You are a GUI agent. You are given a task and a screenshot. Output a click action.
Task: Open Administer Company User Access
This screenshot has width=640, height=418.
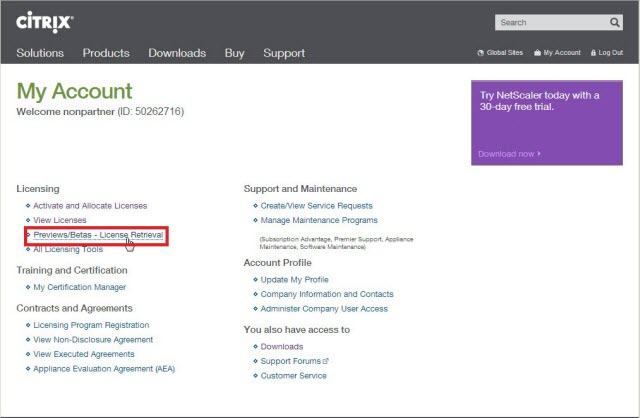(323, 309)
